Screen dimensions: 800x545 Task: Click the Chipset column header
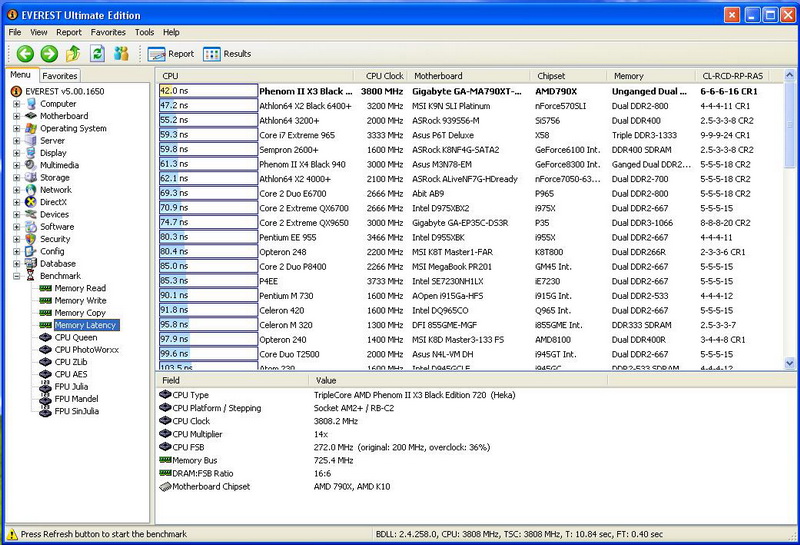tap(568, 76)
